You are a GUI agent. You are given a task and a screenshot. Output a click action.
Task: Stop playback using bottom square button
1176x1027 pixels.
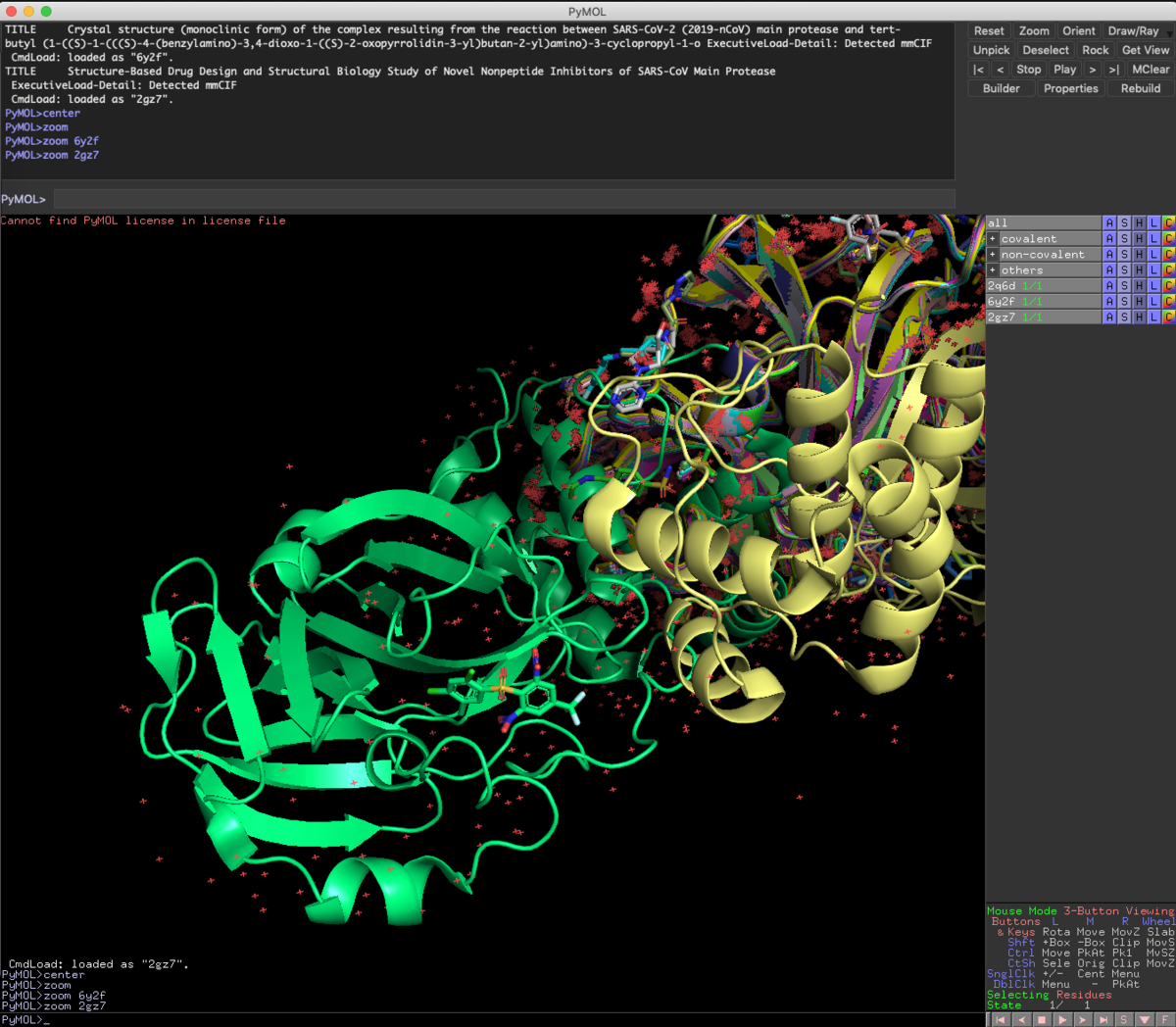point(1041,1019)
